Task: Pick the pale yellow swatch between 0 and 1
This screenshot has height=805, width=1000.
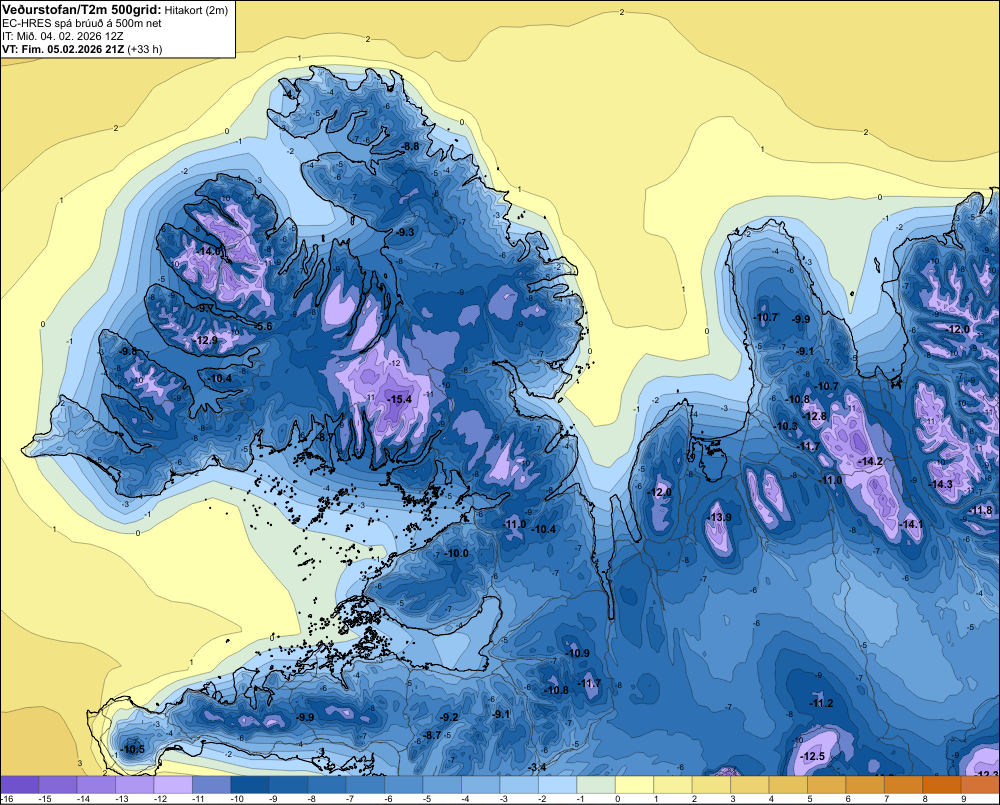Action: click(634, 785)
